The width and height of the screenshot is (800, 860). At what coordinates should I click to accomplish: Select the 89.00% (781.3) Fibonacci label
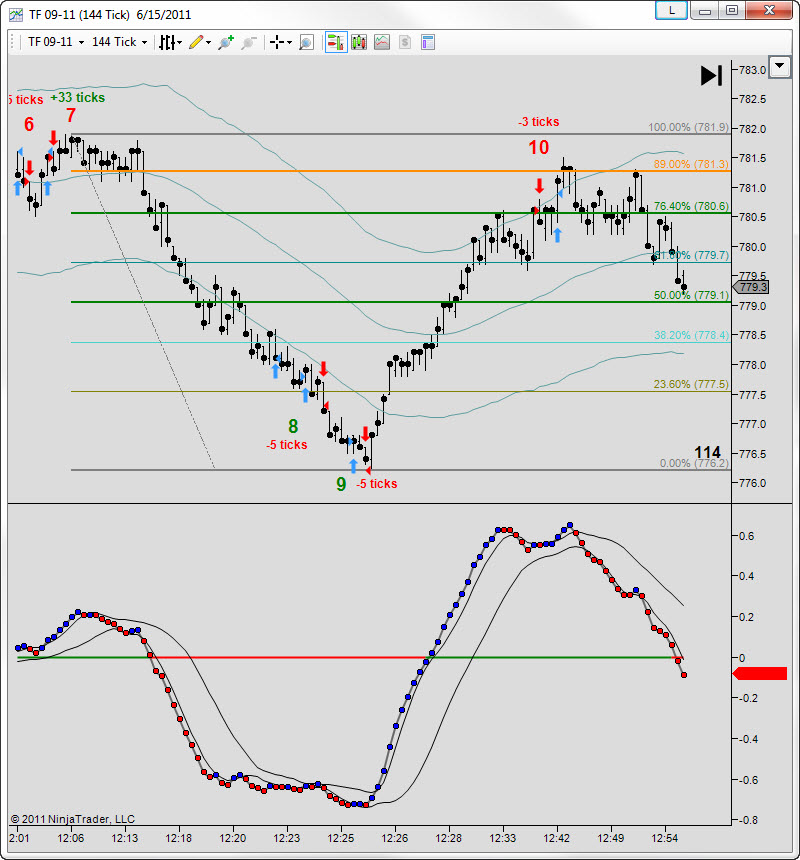(691, 164)
